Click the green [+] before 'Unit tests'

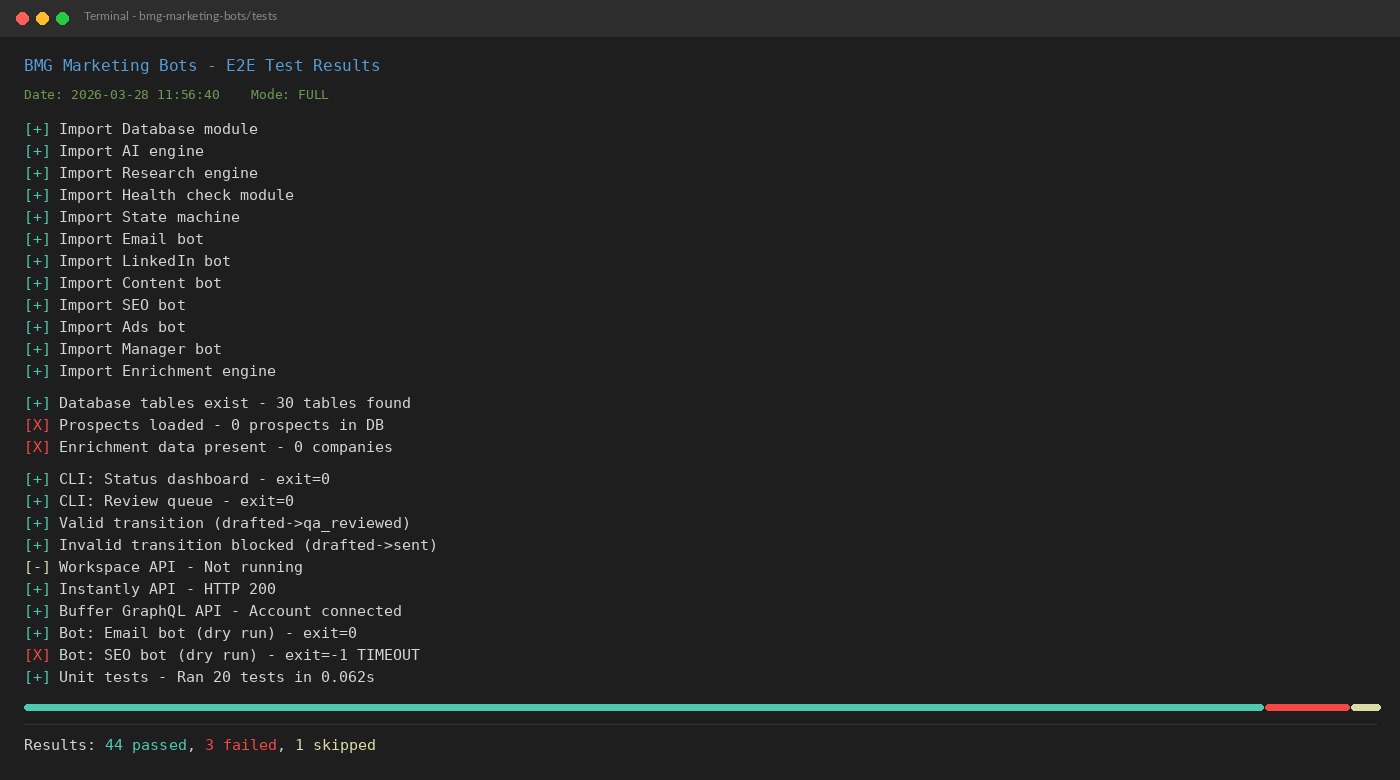pos(37,677)
